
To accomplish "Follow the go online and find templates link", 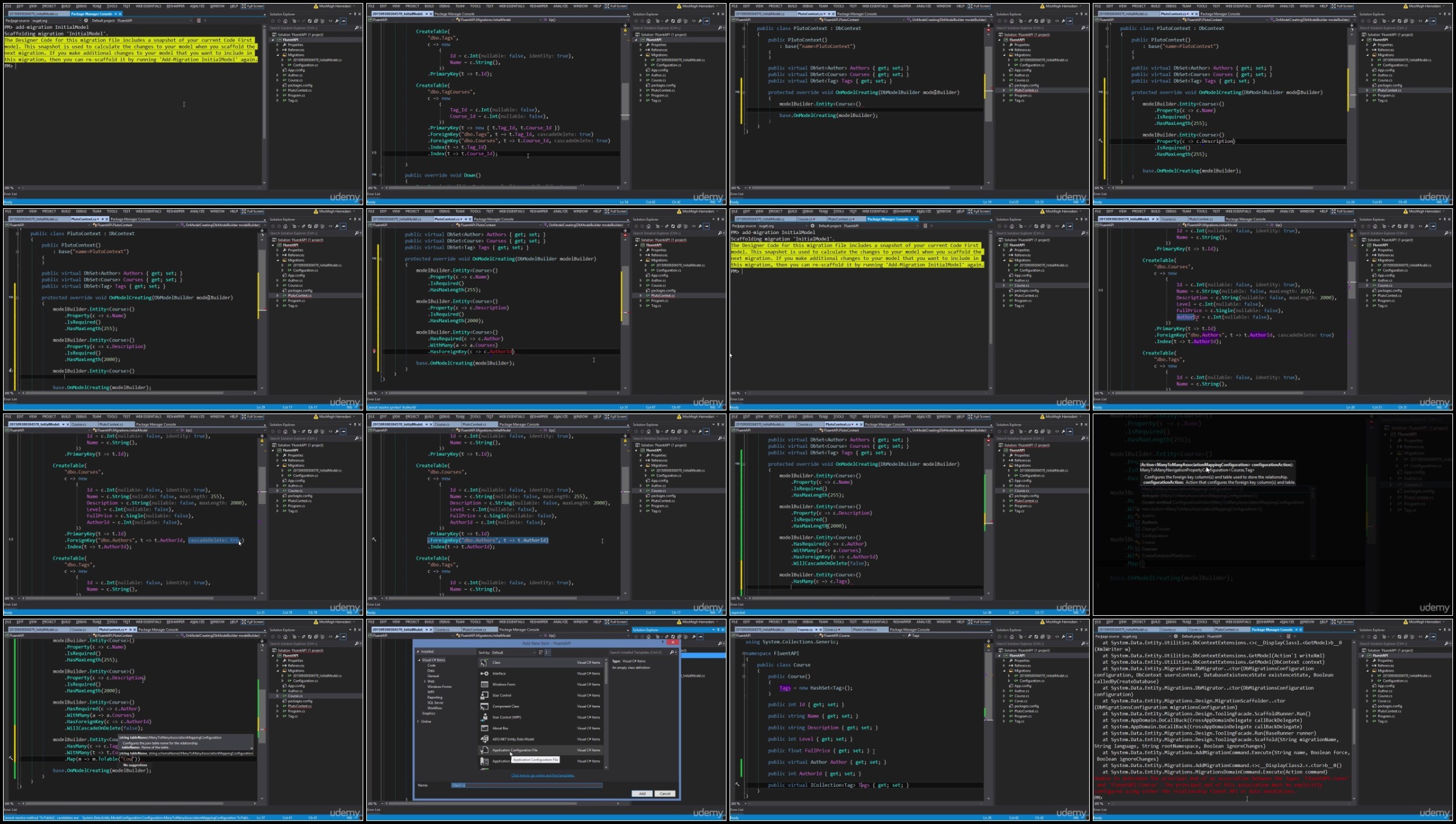I will (x=542, y=775).
